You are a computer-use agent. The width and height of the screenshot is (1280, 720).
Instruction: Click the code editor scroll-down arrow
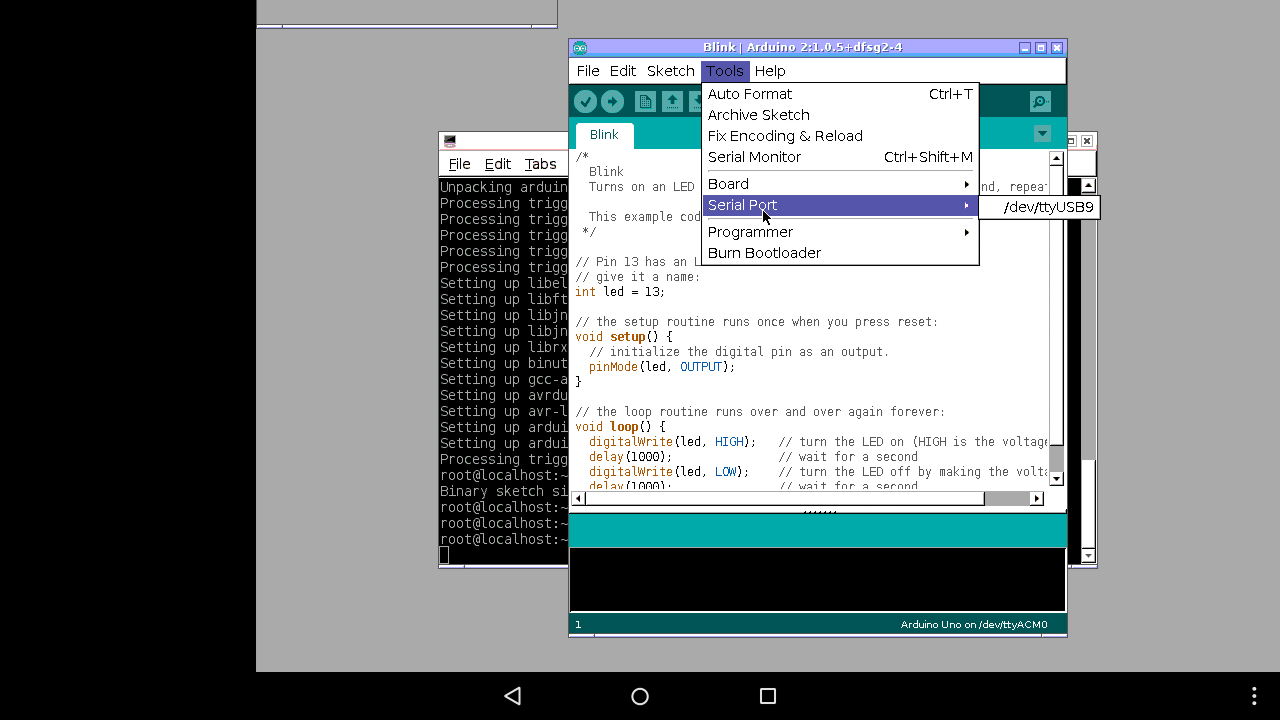click(x=1056, y=479)
